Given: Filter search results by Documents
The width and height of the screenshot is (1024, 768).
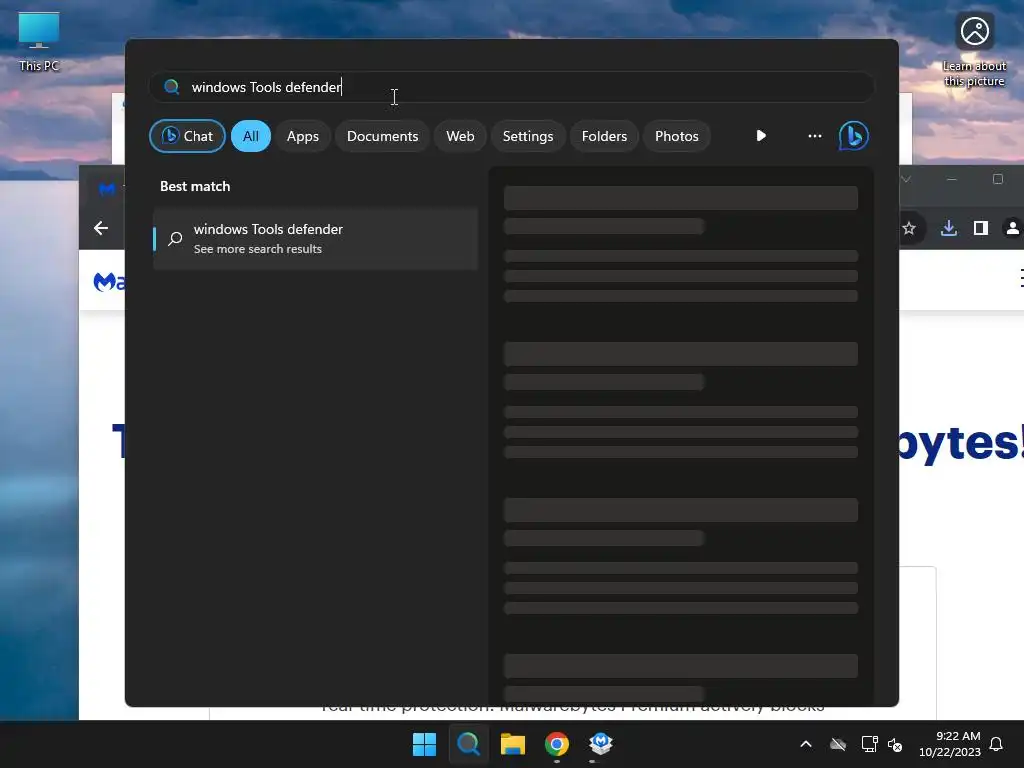Looking at the screenshot, I should [x=382, y=136].
